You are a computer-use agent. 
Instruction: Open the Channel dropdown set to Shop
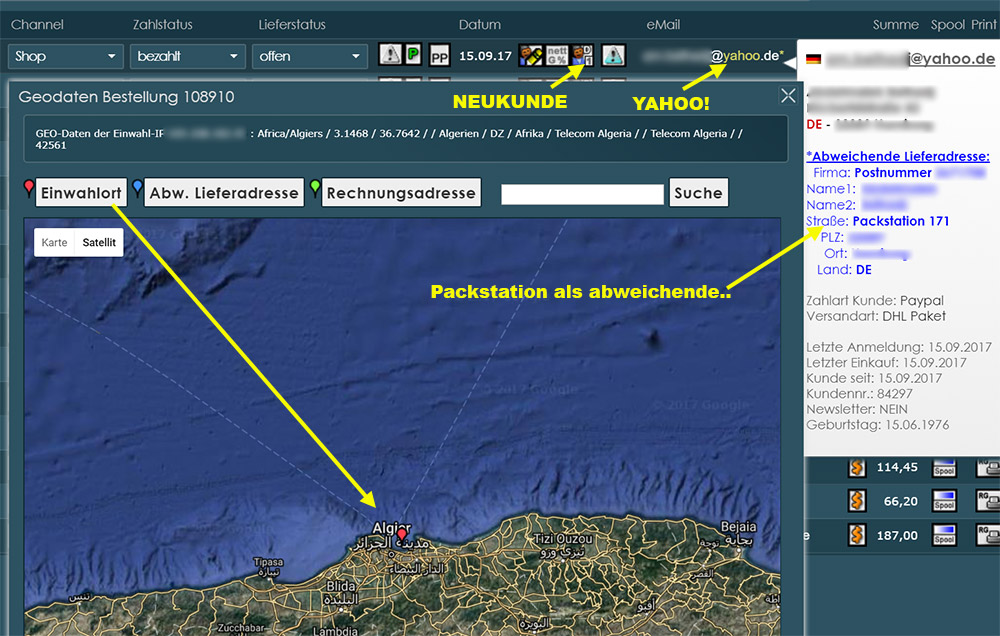point(65,56)
